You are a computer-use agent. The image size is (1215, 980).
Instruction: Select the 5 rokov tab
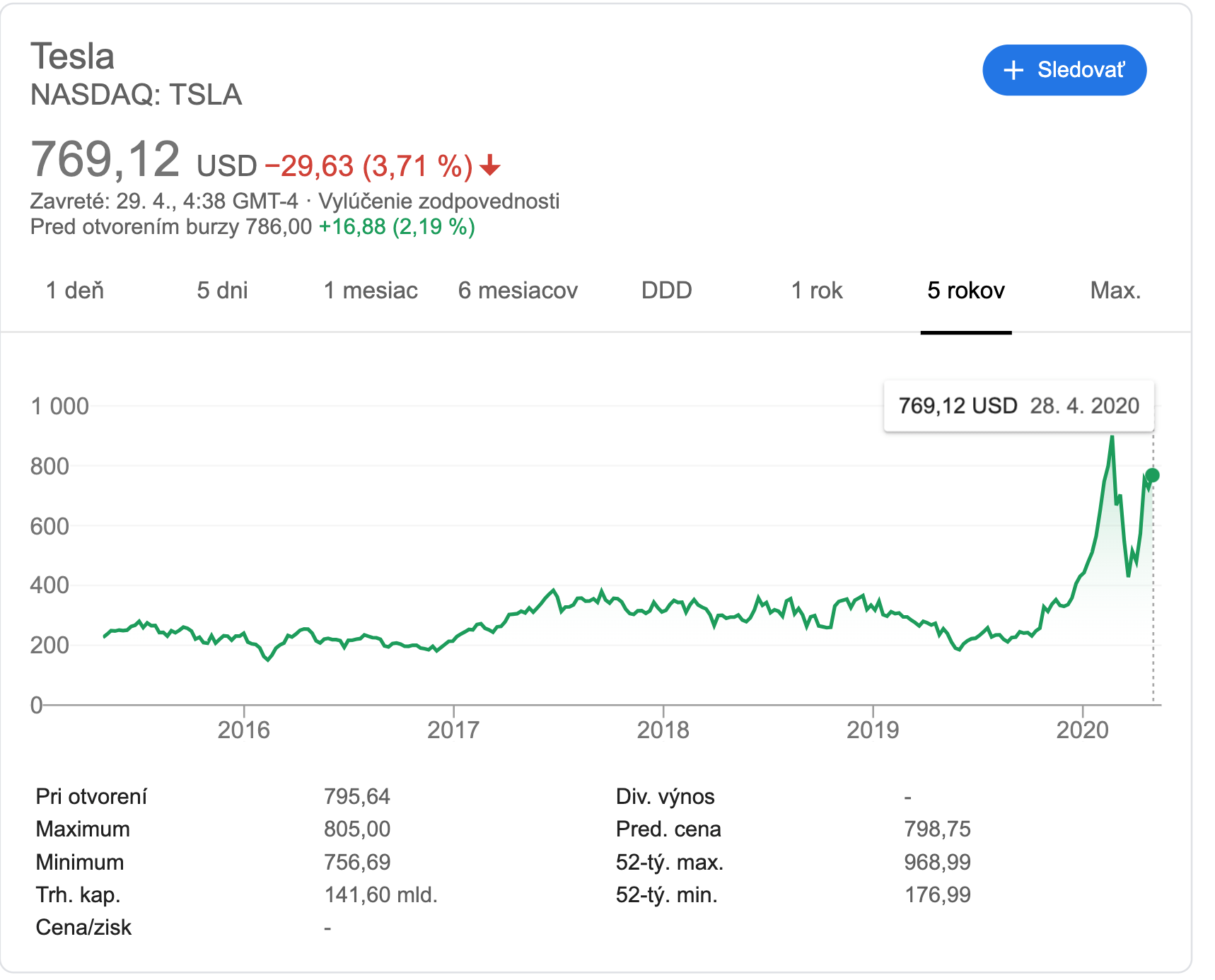966,291
